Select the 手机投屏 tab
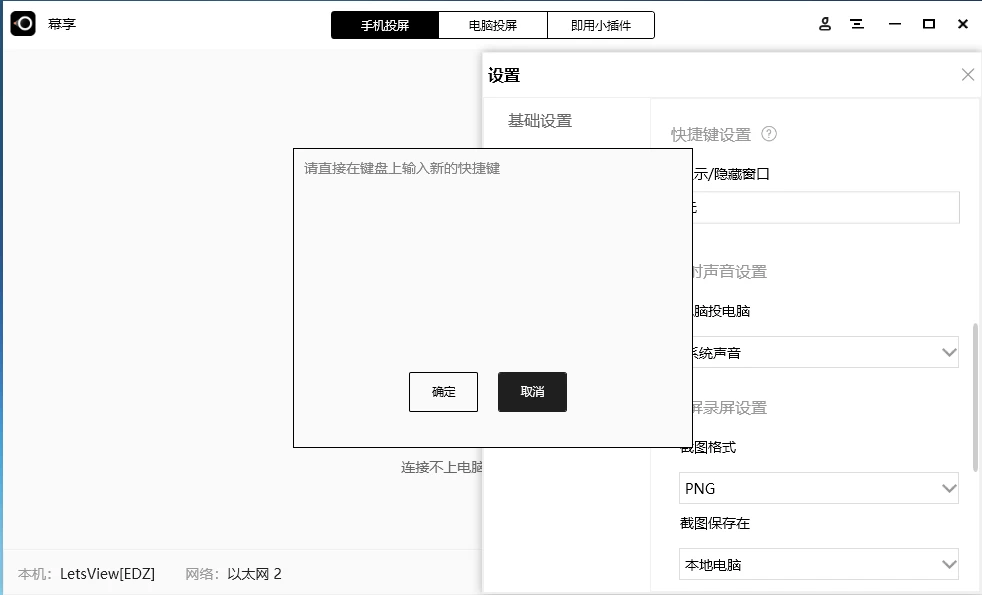The image size is (982, 595). pos(385,24)
